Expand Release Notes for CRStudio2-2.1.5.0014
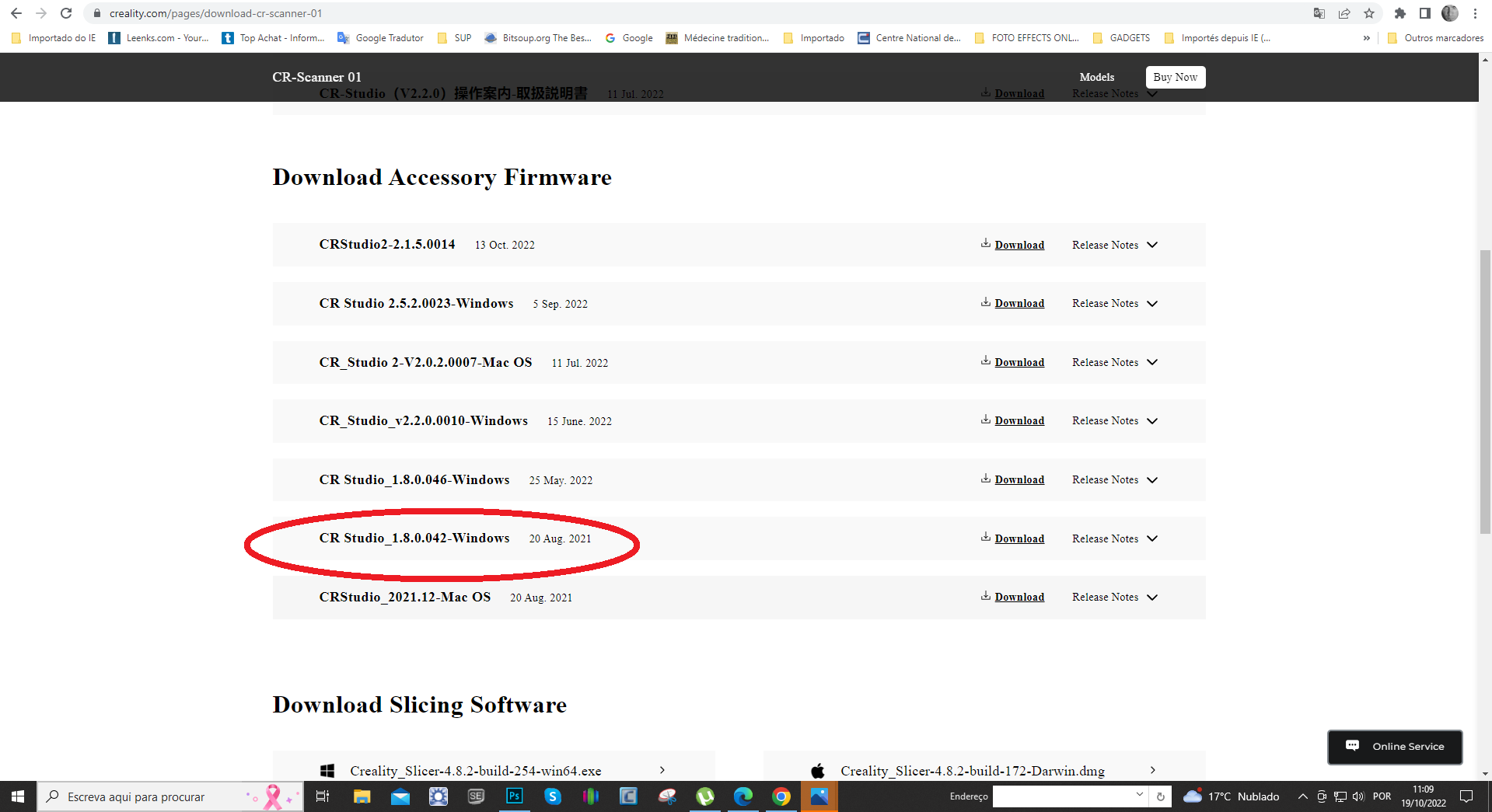Image resolution: width=1492 pixels, height=812 pixels. [1115, 245]
